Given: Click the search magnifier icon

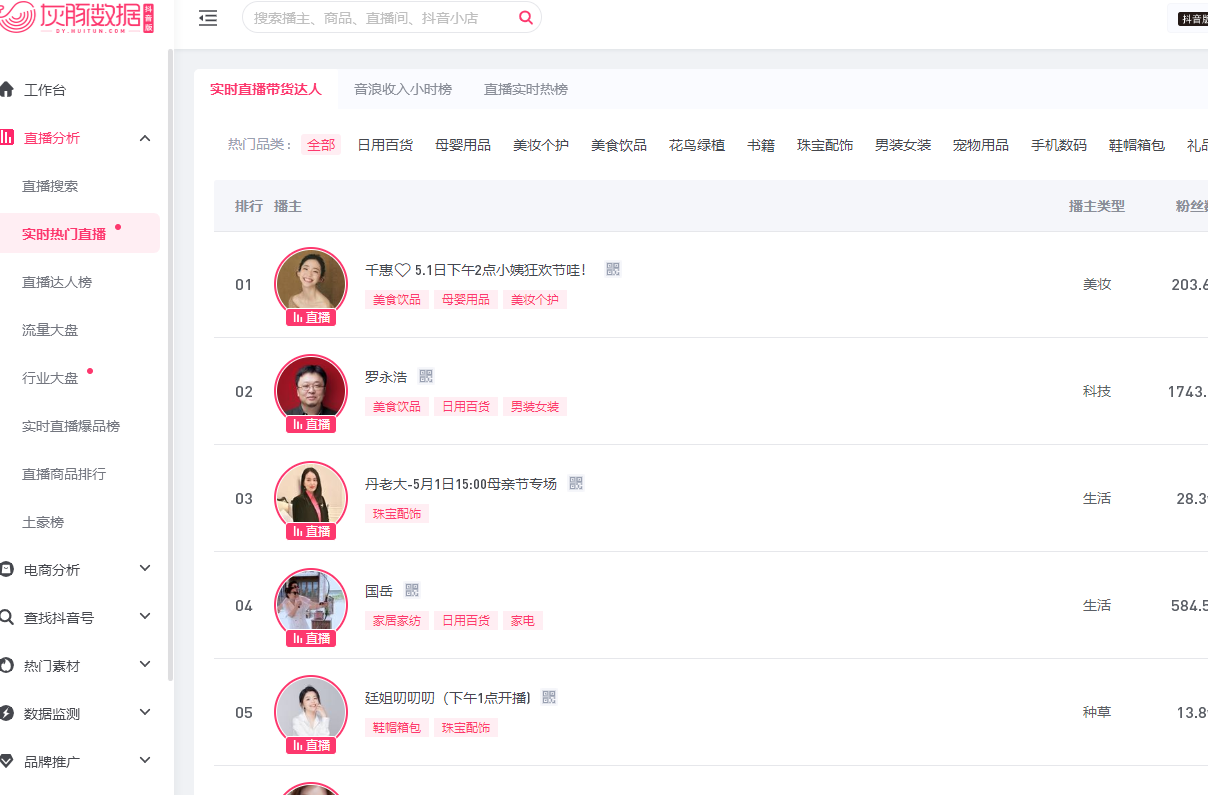Looking at the screenshot, I should click(x=526, y=18).
